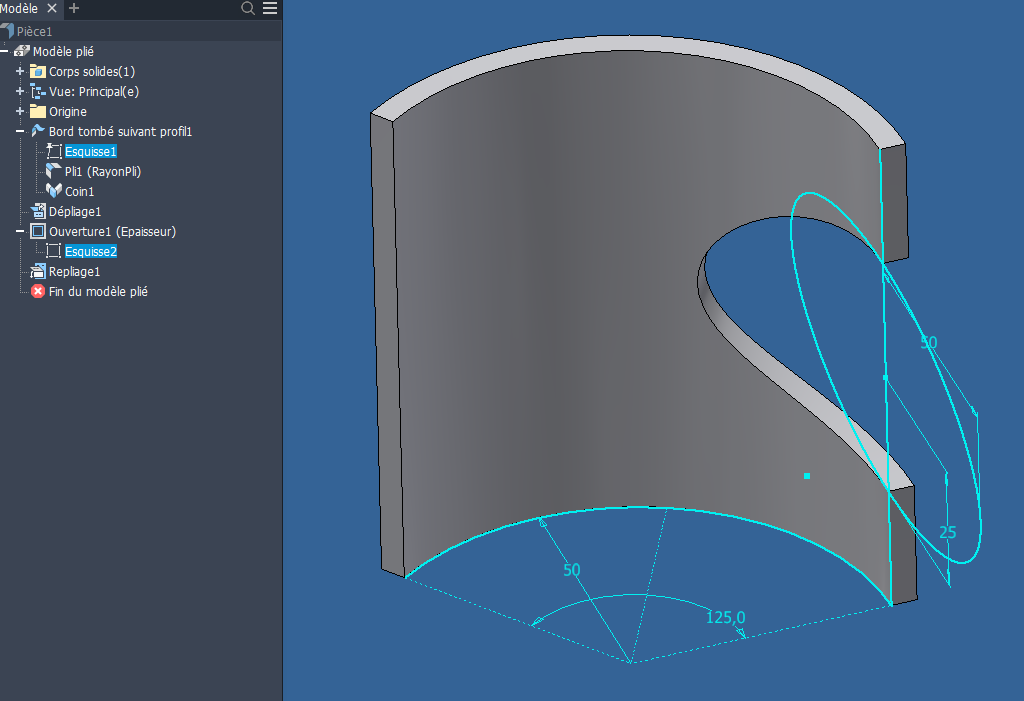1024x701 pixels.
Task: Collapse the Ouverture1 (Epaisseur) feature
Action: [x=20, y=231]
